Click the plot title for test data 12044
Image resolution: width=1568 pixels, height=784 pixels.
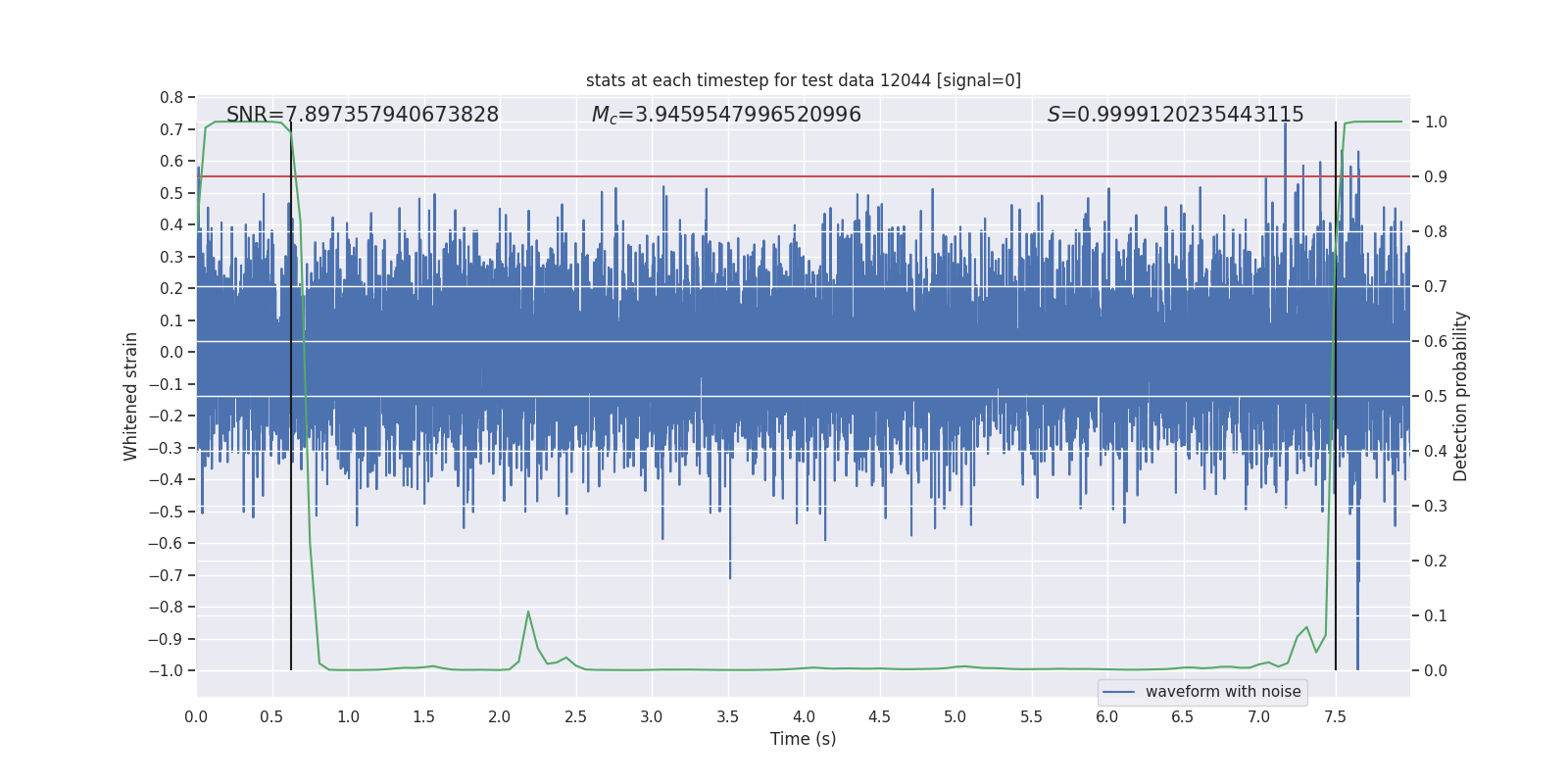click(x=803, y=80)
